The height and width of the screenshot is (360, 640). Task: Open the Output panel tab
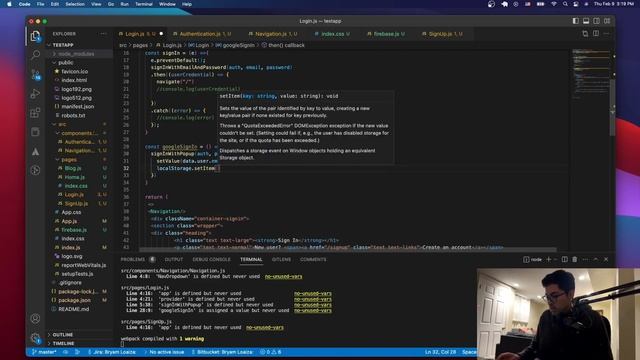pos(173,260)
